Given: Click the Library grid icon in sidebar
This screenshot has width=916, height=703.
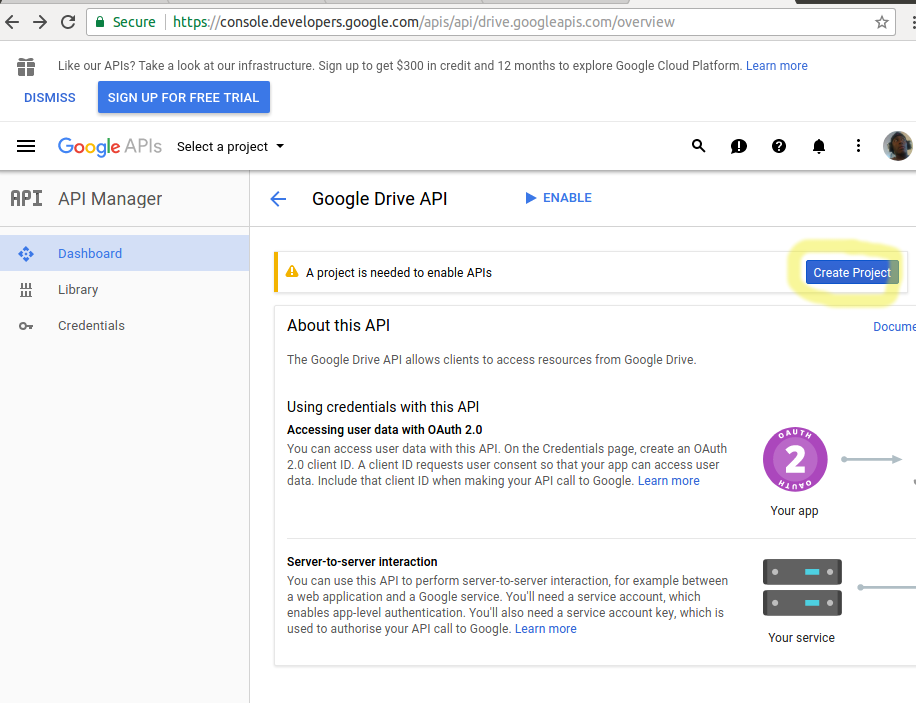Looking at the screenshot, I should tap(27, 289).
